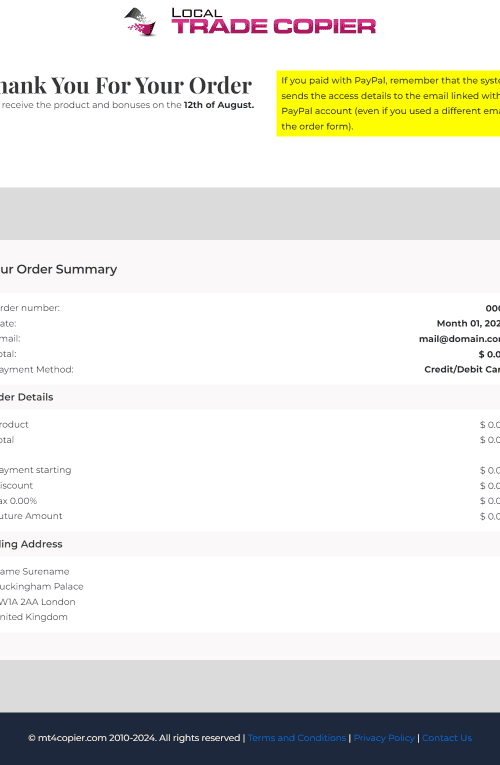Click the Thank You For Your Order heading
This screenshot has width=500, height=765.
tap(126, 85)
